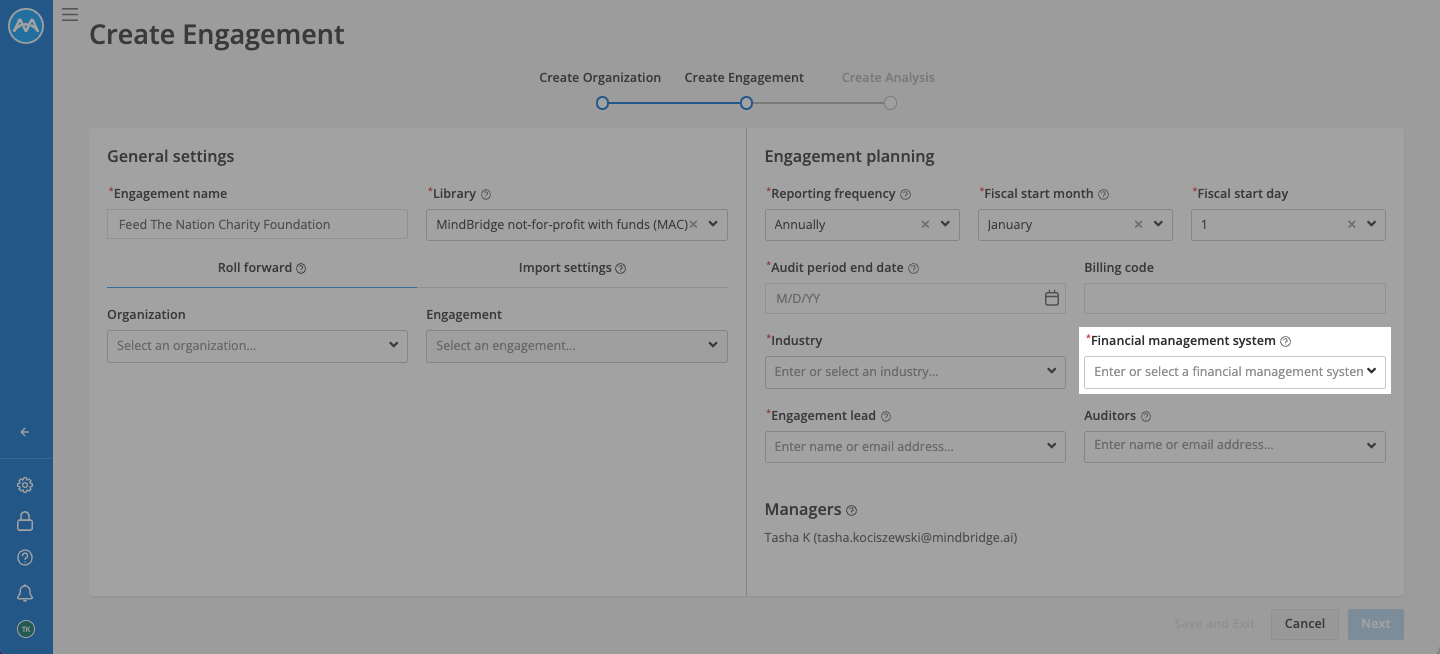Viewport: 1440px width, 654px height.
Task: Click the Engagement name input field
Action: (257, 224)
